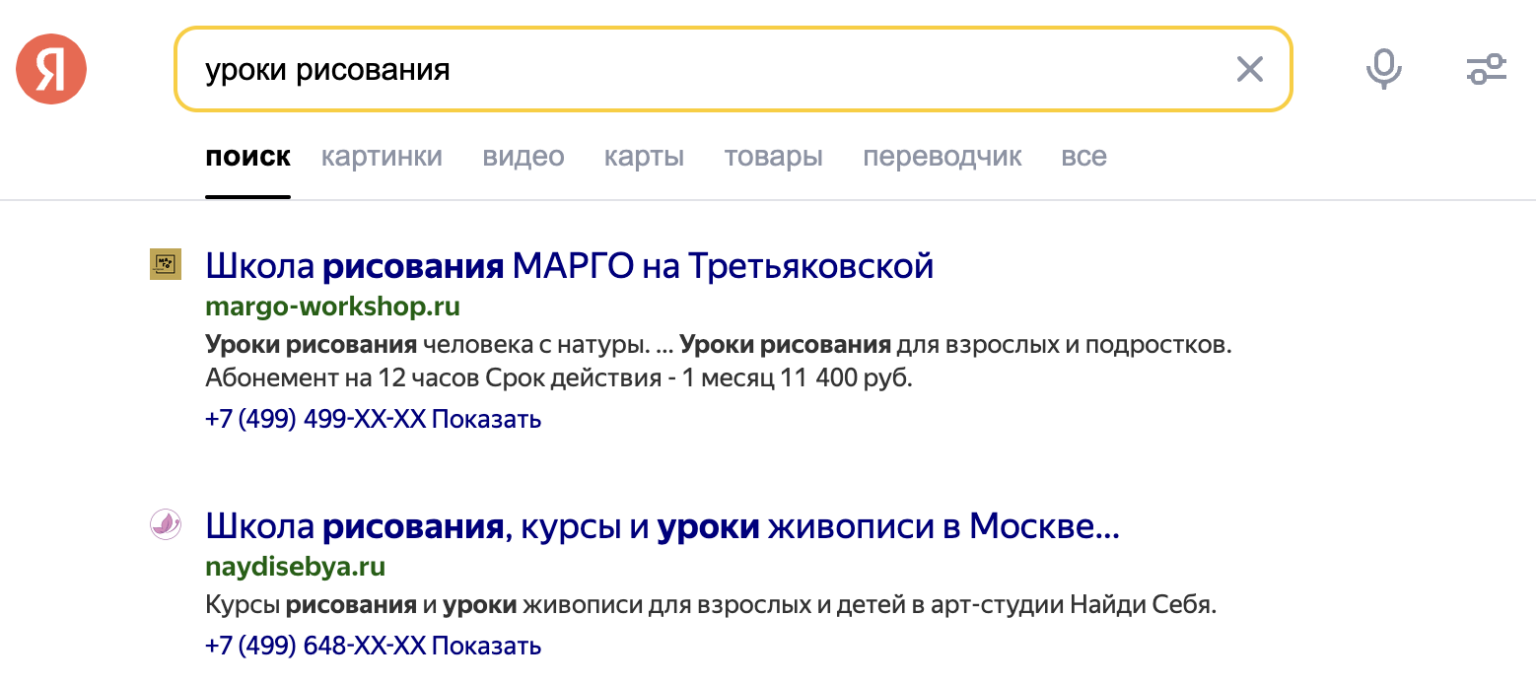Select the поиск tab
This screenshot has height=684, width=1536.
248,157
